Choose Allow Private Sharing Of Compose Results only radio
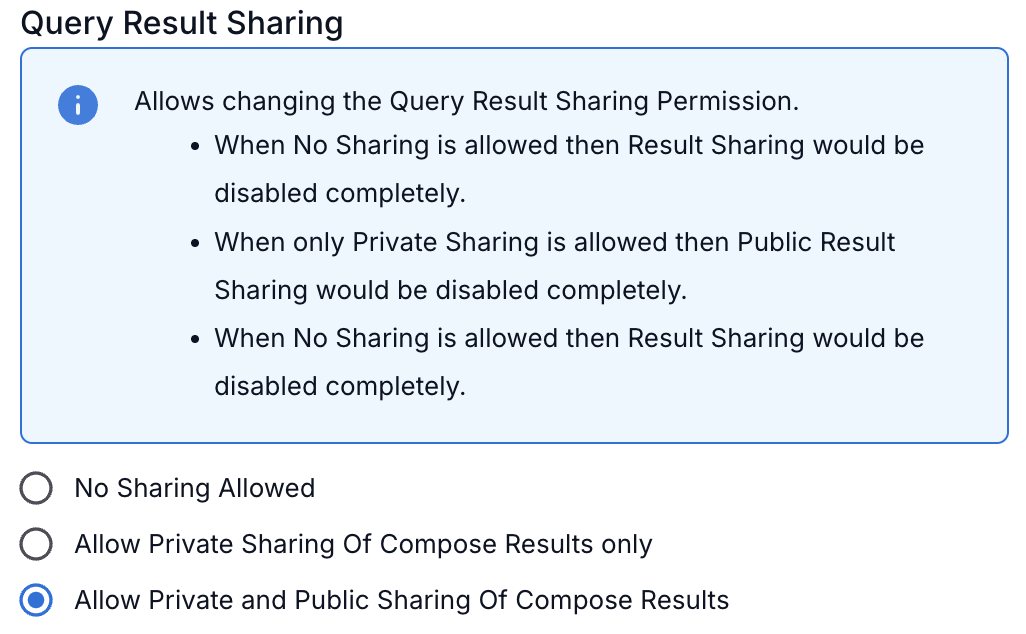This screenshot has width=1026, height=634. click(x=36, y=544)
